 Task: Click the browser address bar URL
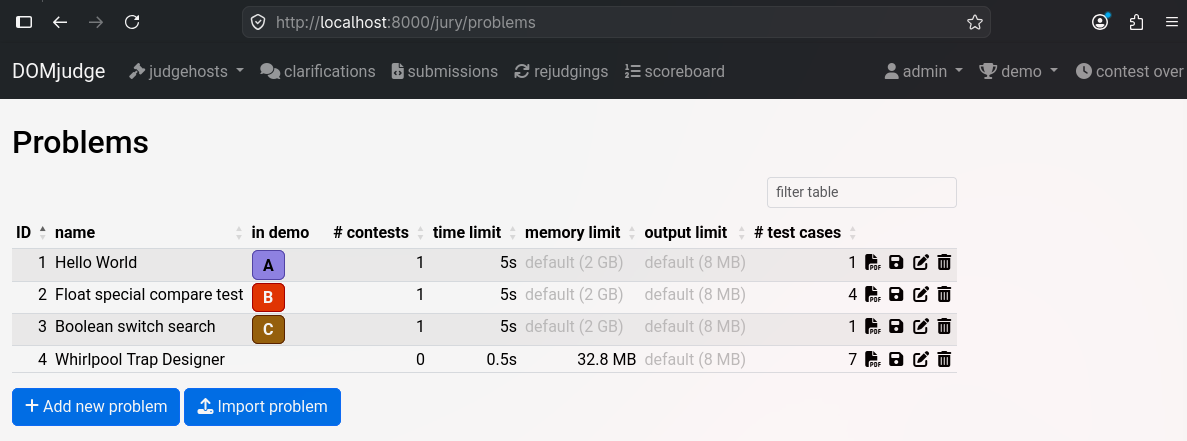pos(406,23)
